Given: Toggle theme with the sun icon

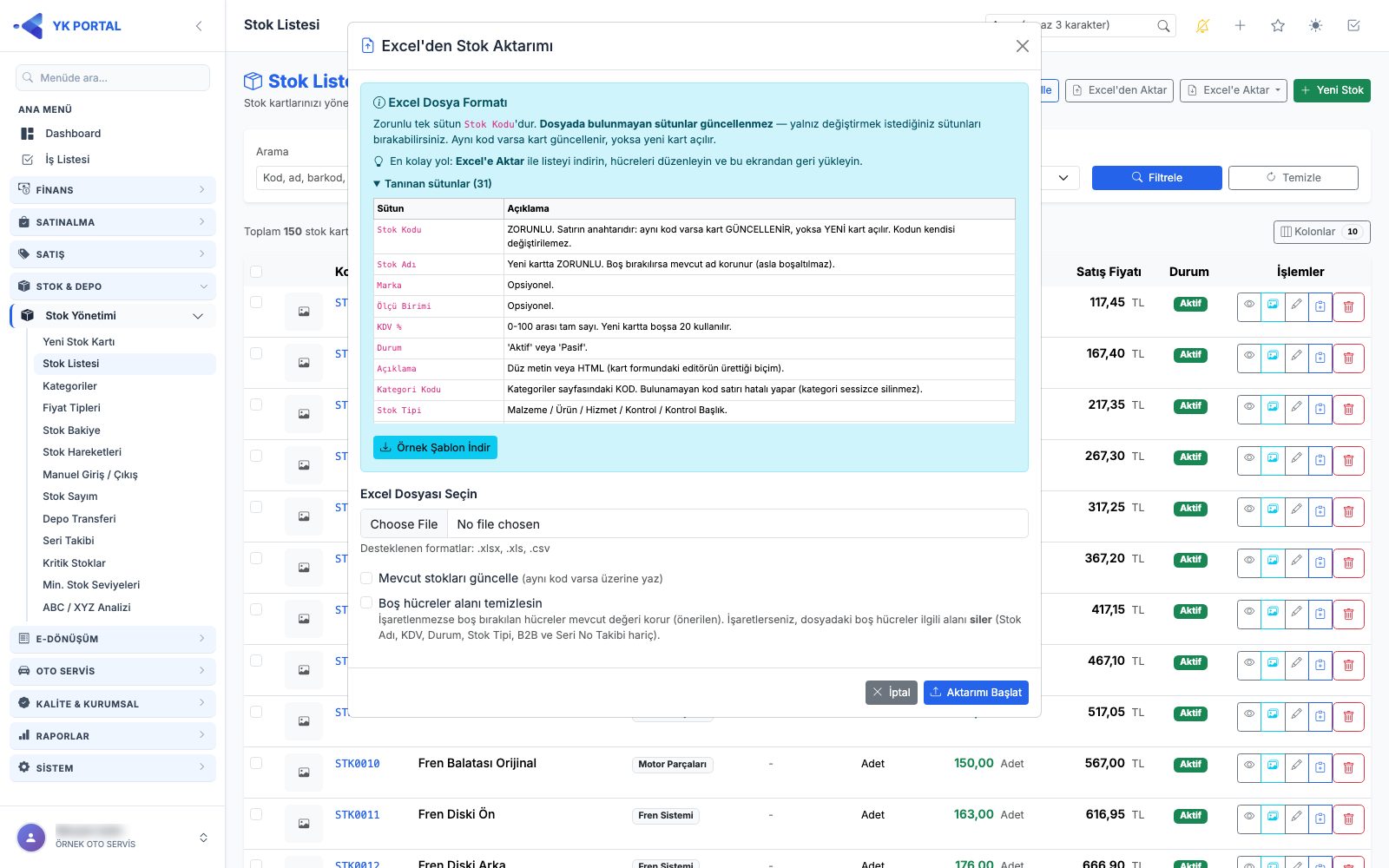Looking at the screenshot, I should (x=1316, y=26).
